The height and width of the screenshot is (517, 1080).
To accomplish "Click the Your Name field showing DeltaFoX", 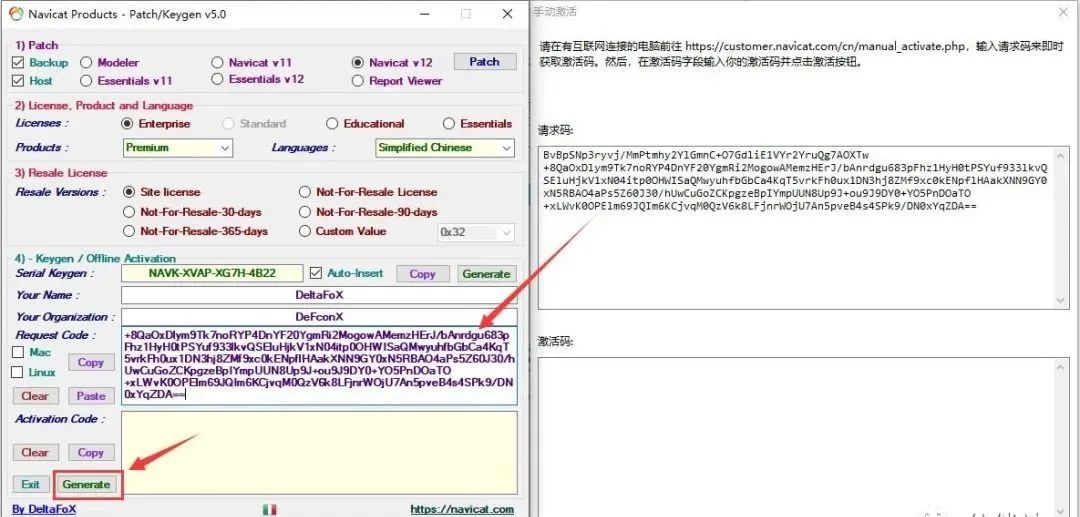I will click(319, 295).
